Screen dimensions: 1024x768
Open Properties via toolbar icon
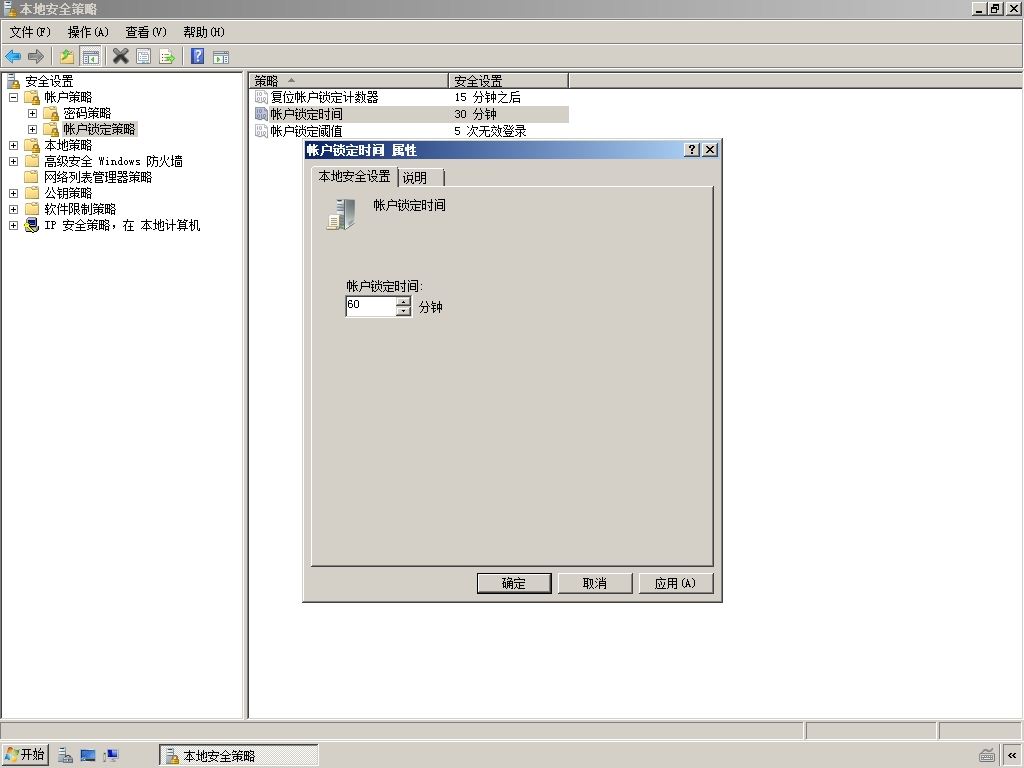tap(144, 57)
